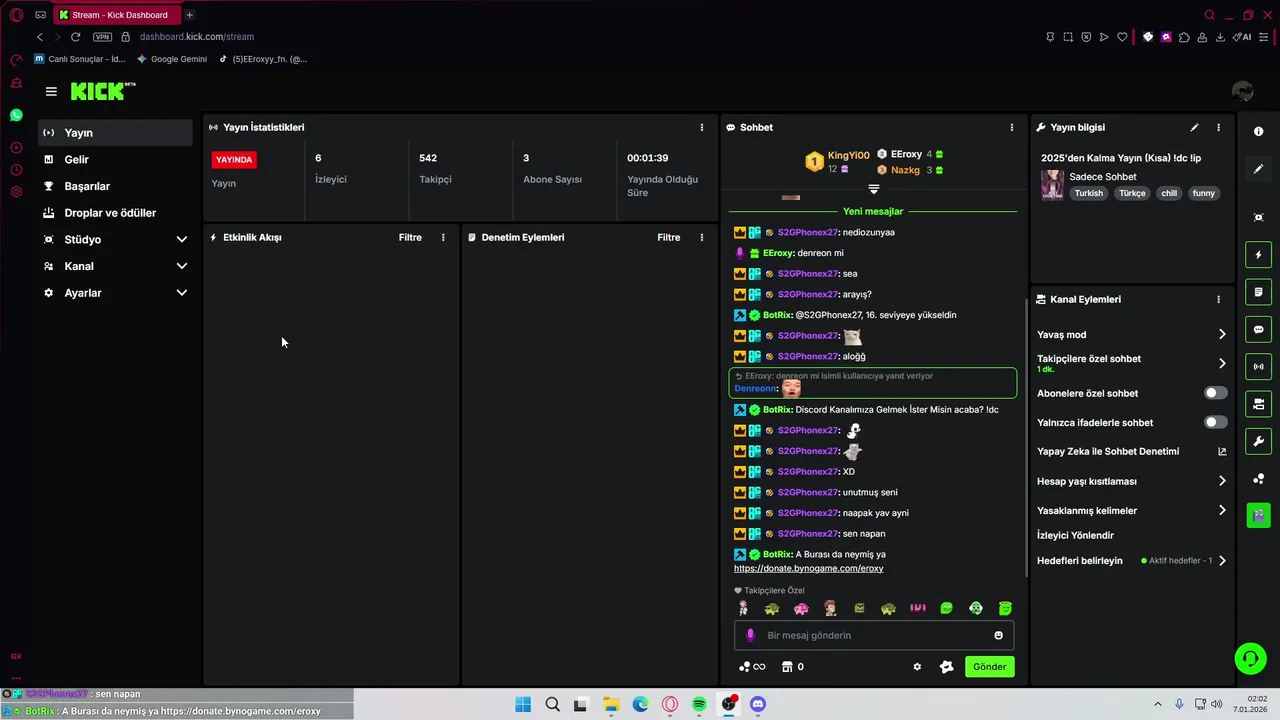
Task: Open the donate.bynogame.com/eroxy link in chat
Action: click(x=808, y=568)
